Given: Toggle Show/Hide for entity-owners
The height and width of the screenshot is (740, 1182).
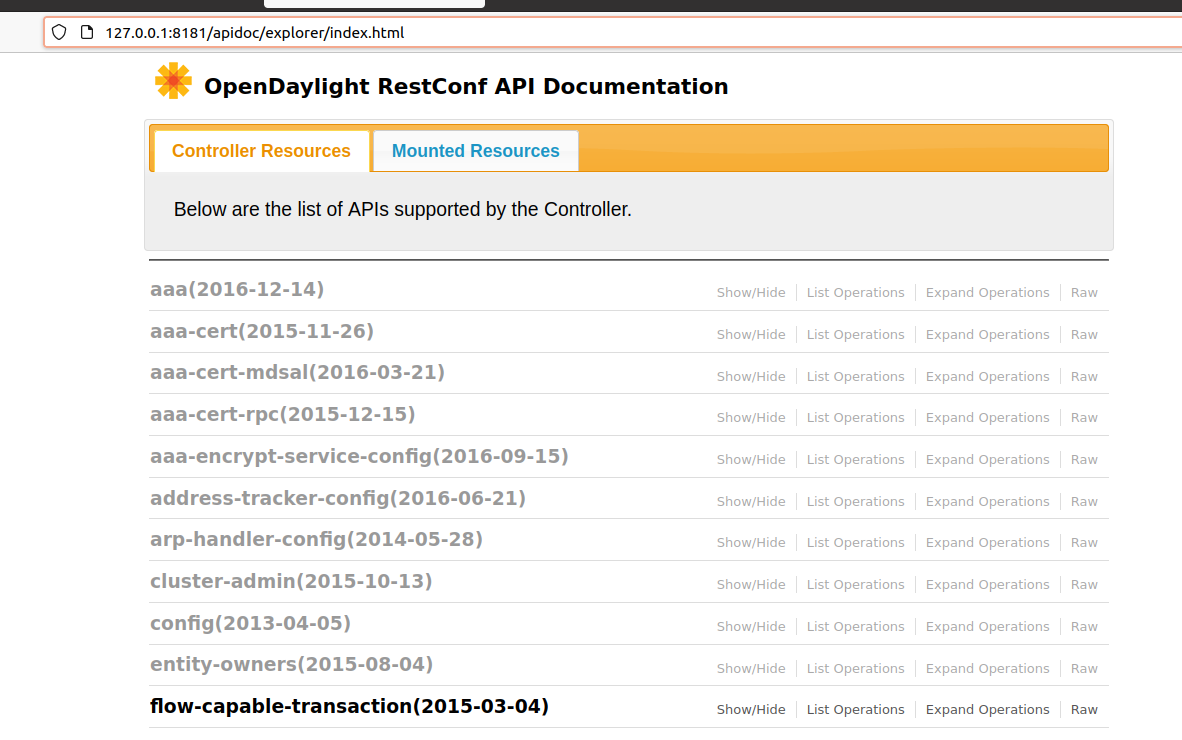Looking at the screenshot, I should [751, 668].
